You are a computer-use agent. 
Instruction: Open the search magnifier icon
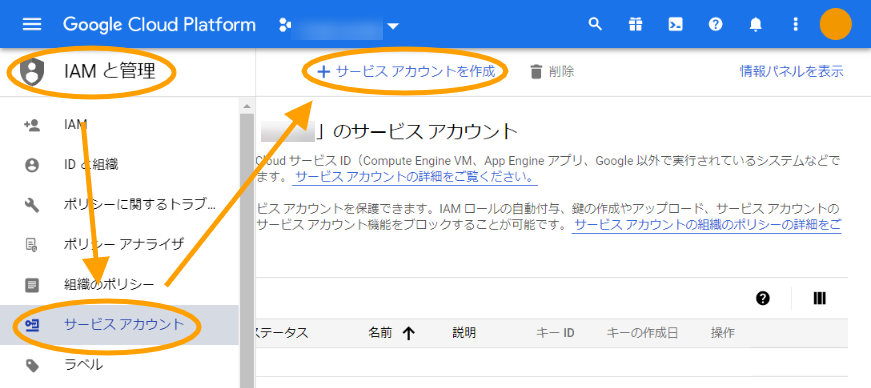[595, 24]
